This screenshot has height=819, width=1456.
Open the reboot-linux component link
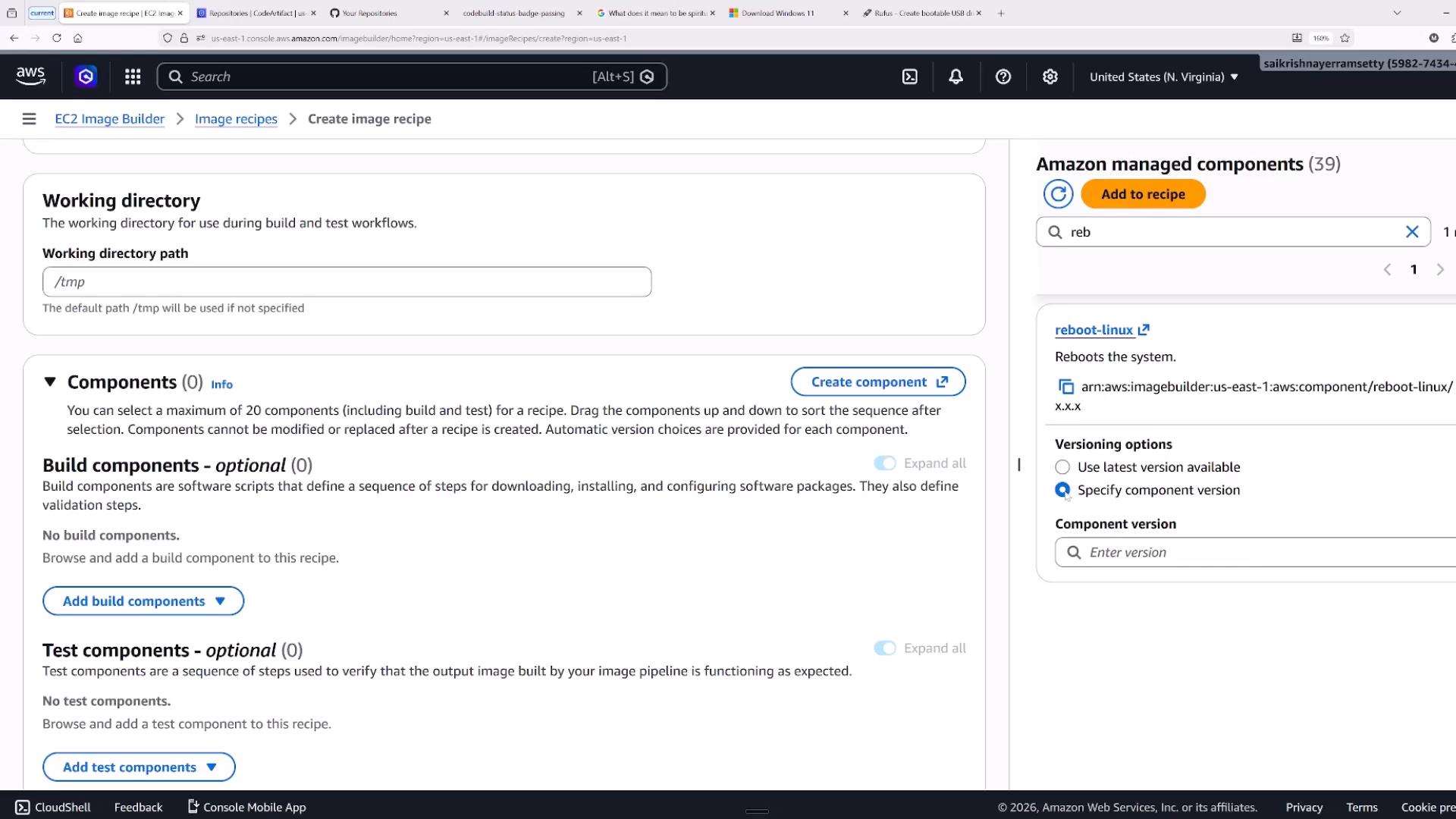pyautogui.click(x=1102, y=330)
